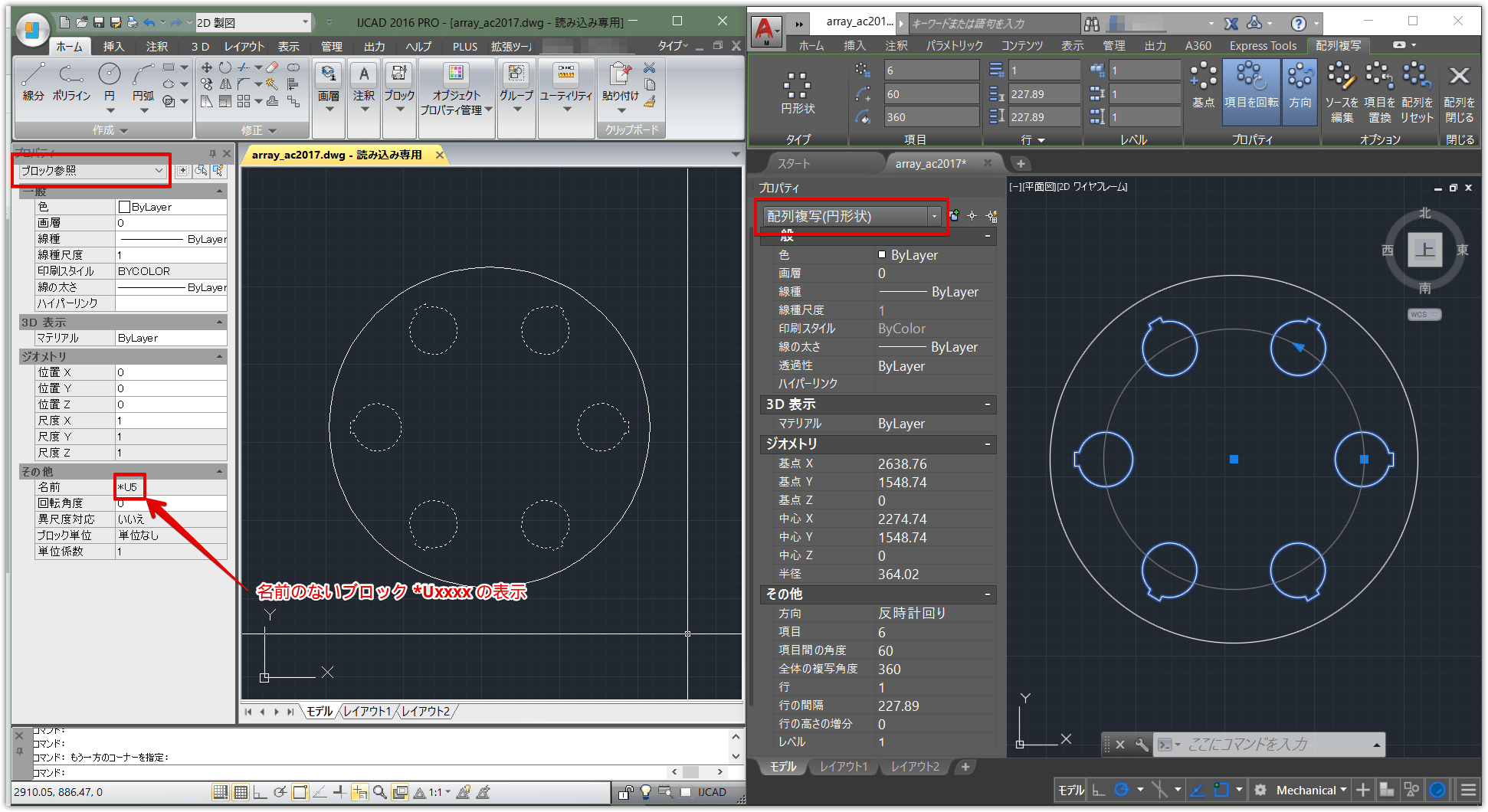Collapse the ジオメトリ section in AutoCAD properties
Viewport: 1488px width, 812px height.
pyautogui.click(x=987, y=444)
